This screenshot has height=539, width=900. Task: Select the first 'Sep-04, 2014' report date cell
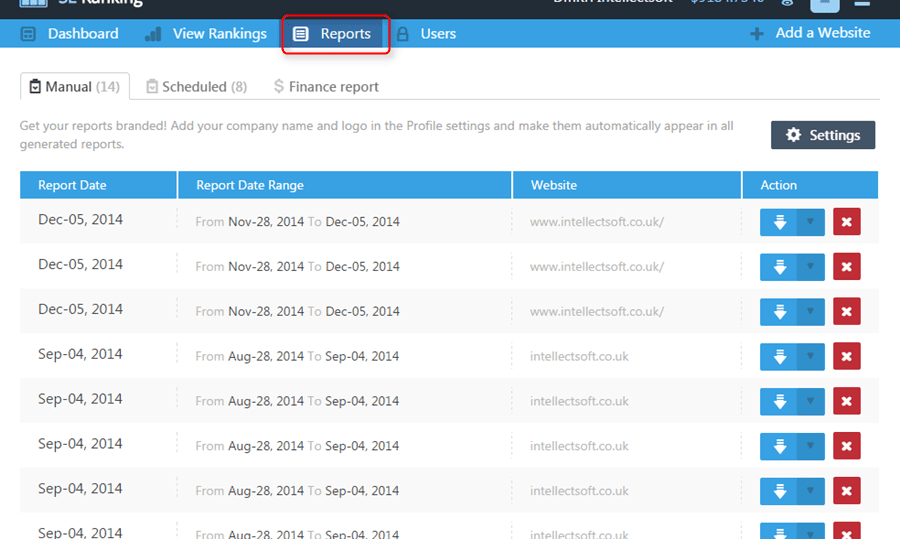tap(80, 354)
